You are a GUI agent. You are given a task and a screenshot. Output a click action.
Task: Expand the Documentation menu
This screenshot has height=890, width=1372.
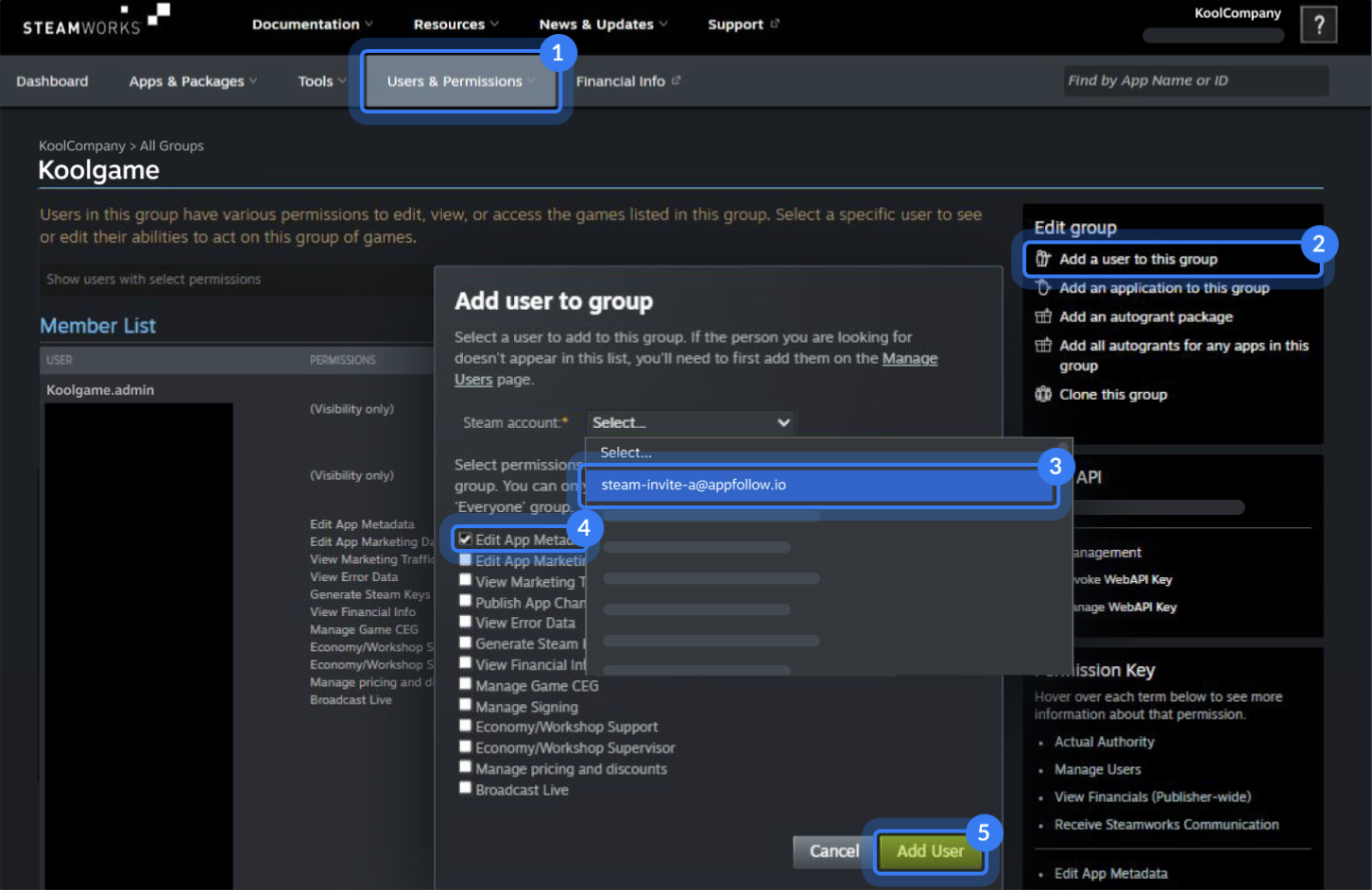[312, 24]
